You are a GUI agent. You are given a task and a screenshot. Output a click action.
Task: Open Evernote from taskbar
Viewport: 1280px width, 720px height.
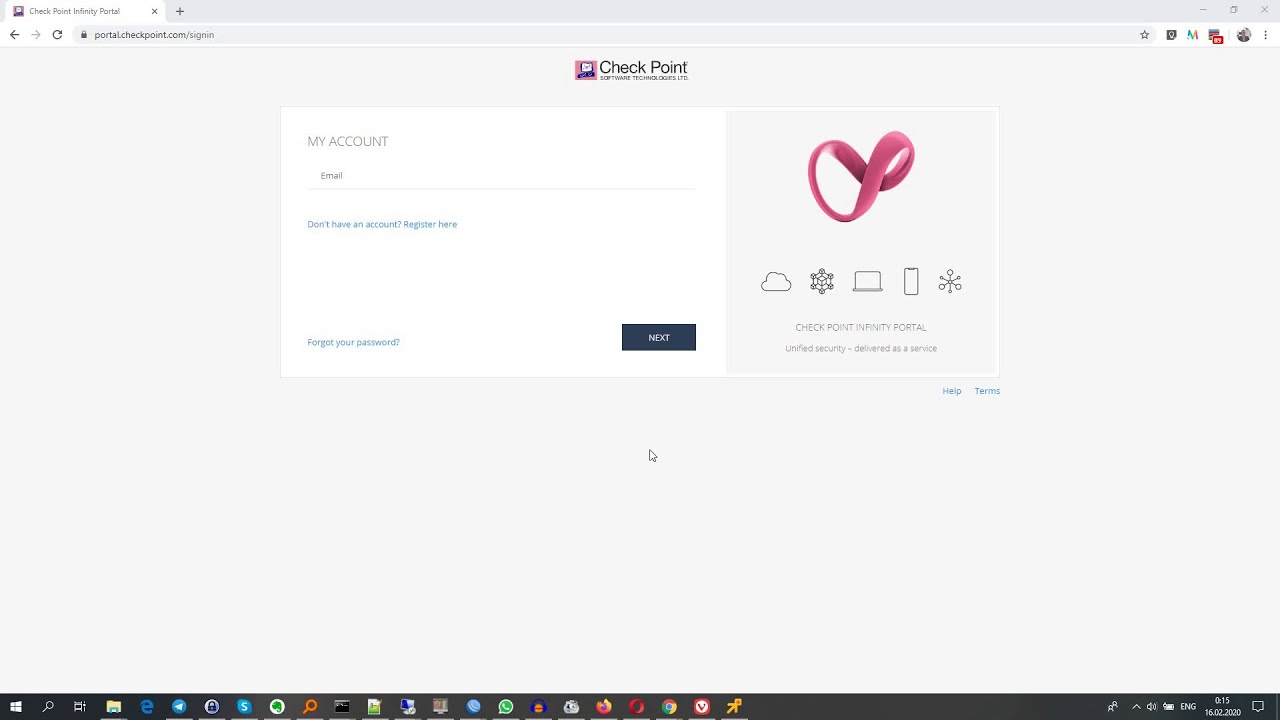(277, 707)
